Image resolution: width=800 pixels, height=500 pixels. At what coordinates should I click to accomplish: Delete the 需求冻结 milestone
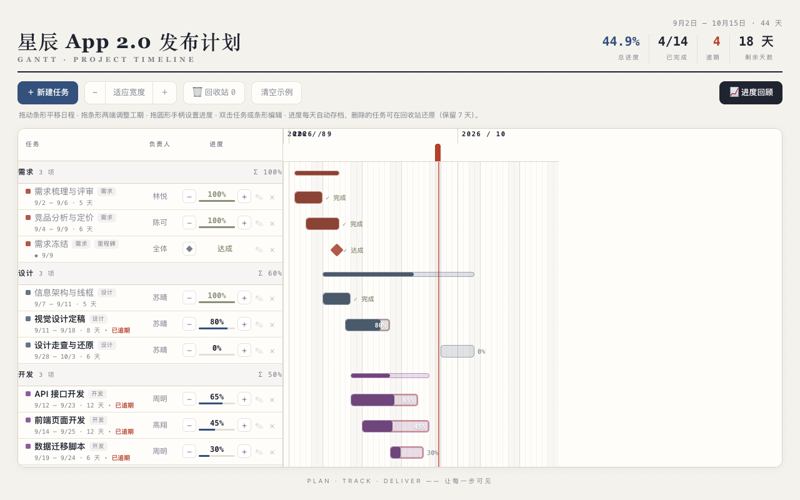[272, 249]
